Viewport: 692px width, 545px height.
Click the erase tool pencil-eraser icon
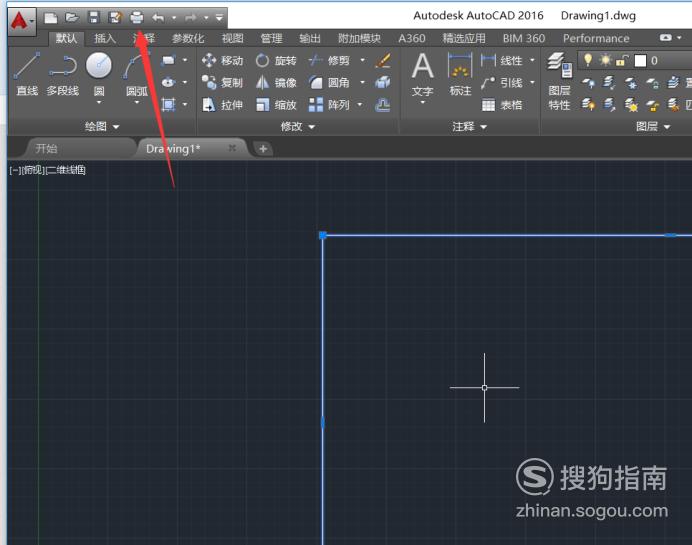383,60
